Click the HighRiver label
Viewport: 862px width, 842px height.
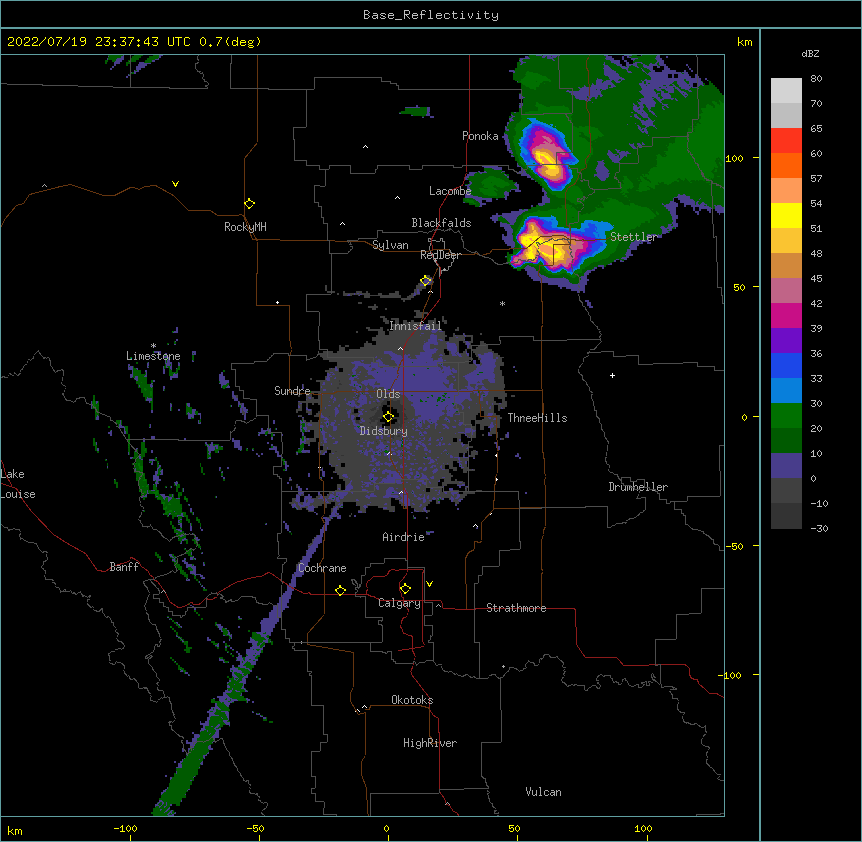(430, 743)
